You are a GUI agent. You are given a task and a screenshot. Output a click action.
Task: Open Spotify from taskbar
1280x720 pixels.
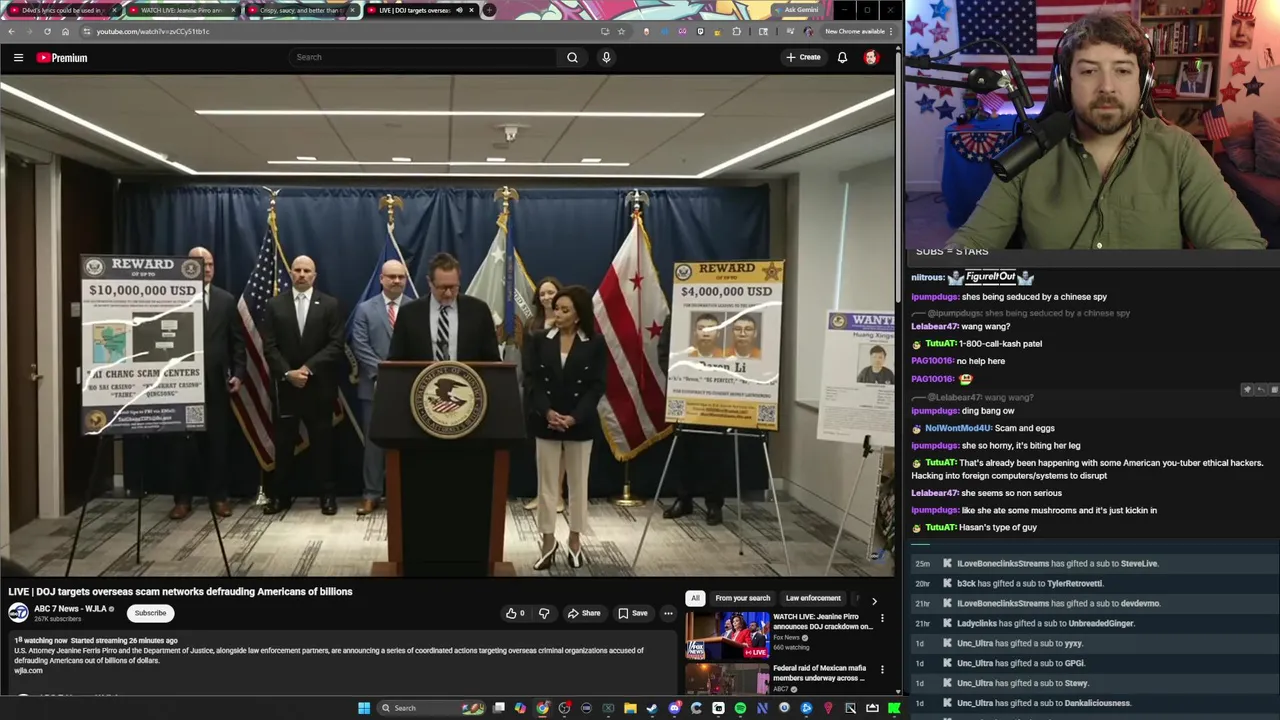tap(740, 708)
